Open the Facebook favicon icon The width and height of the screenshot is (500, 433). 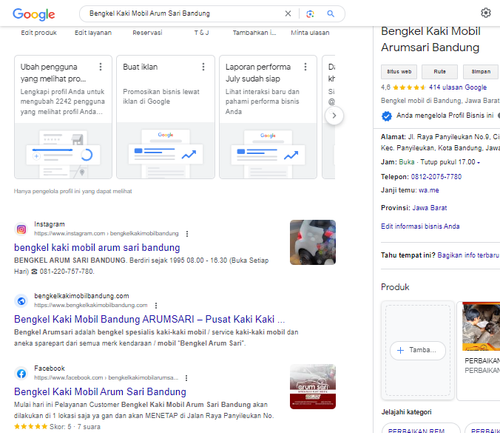click(x=21, y=374)
